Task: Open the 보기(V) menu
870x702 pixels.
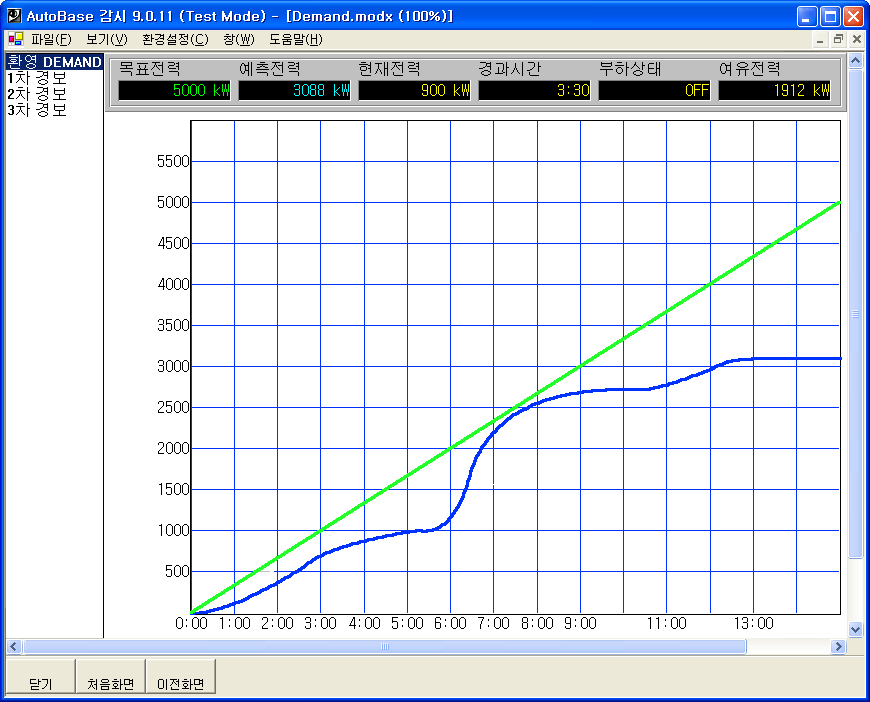Action: pos(106,40)
